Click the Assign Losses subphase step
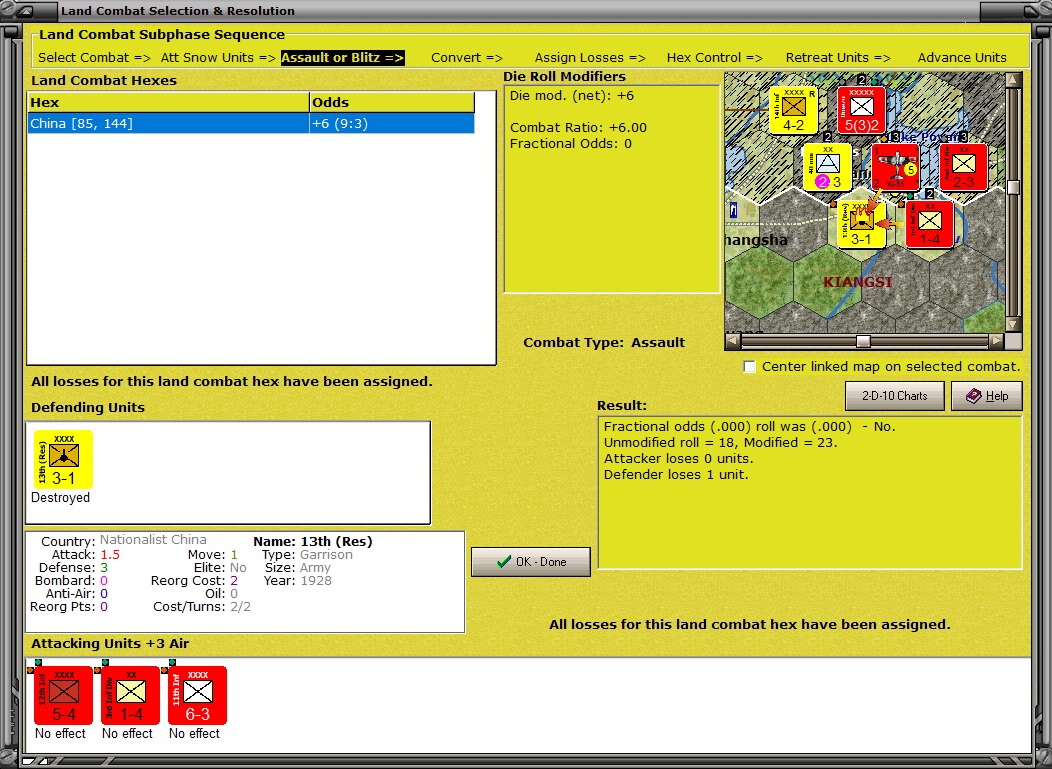This screenshot has width=1052, height=769. point(590,58)
